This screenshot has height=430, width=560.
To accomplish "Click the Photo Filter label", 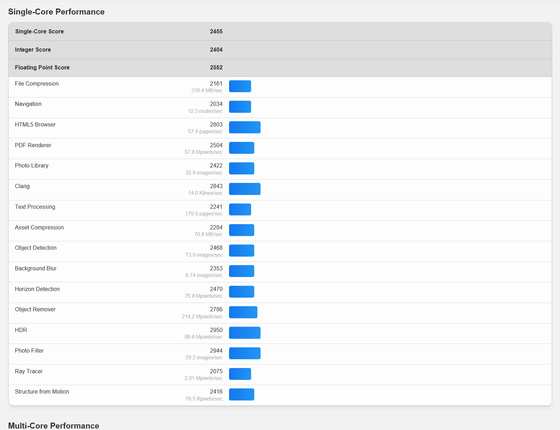I will 29,351.
